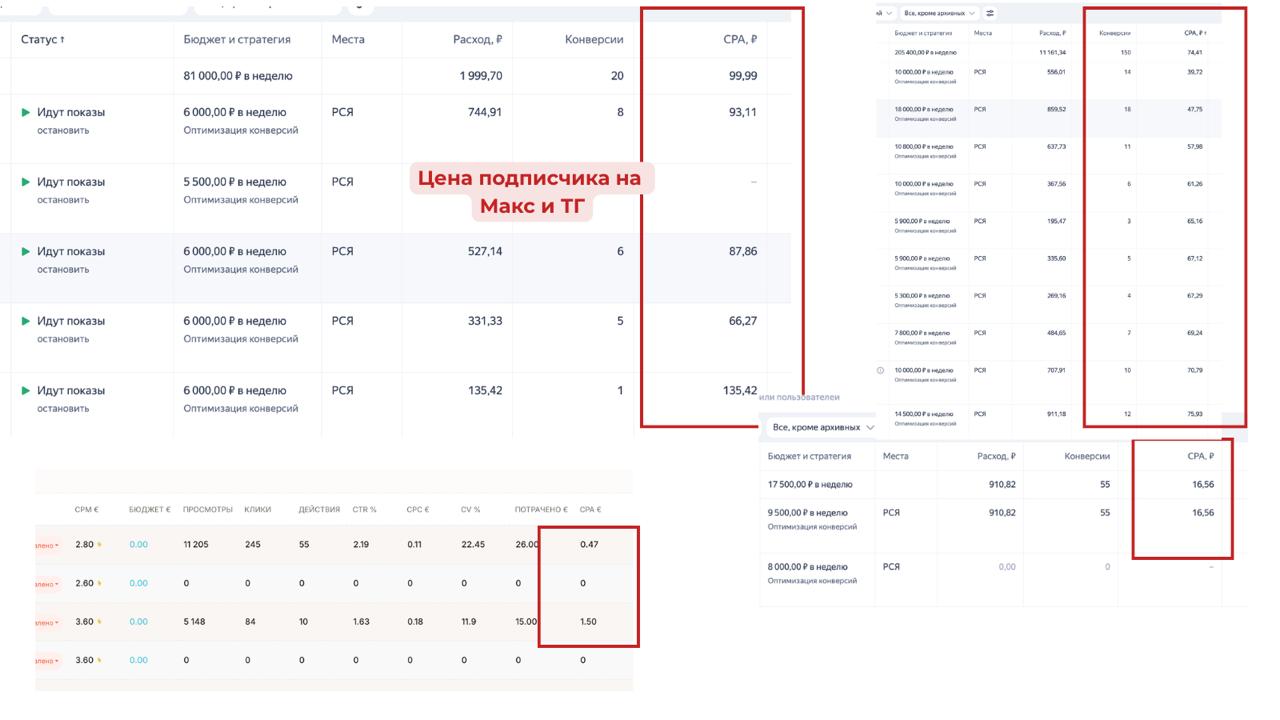Stop the campaign with 331,33 spend via 'остановить'
The image size is (1280, 720).
(63, 339)
